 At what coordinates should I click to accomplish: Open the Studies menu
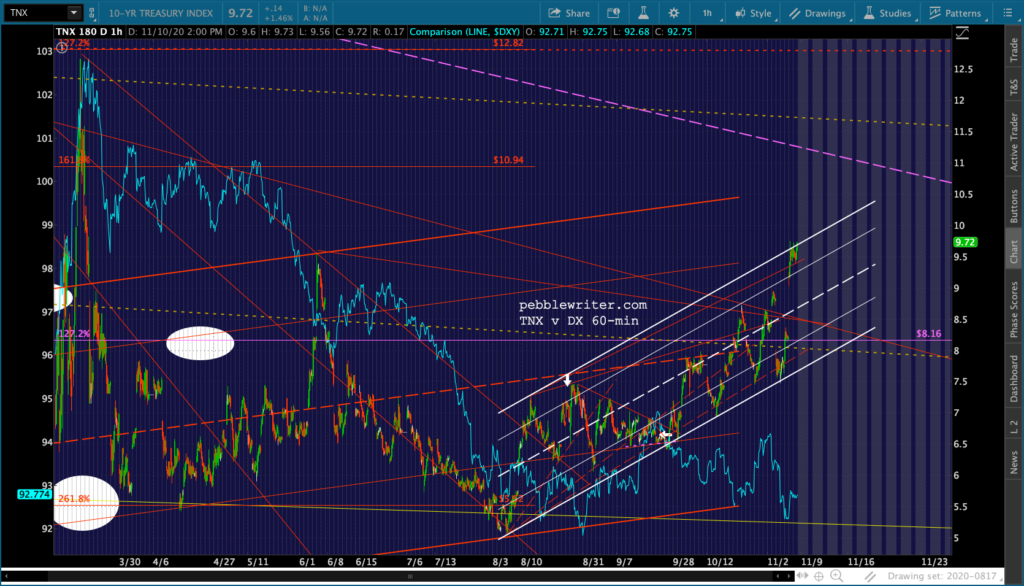887,13
